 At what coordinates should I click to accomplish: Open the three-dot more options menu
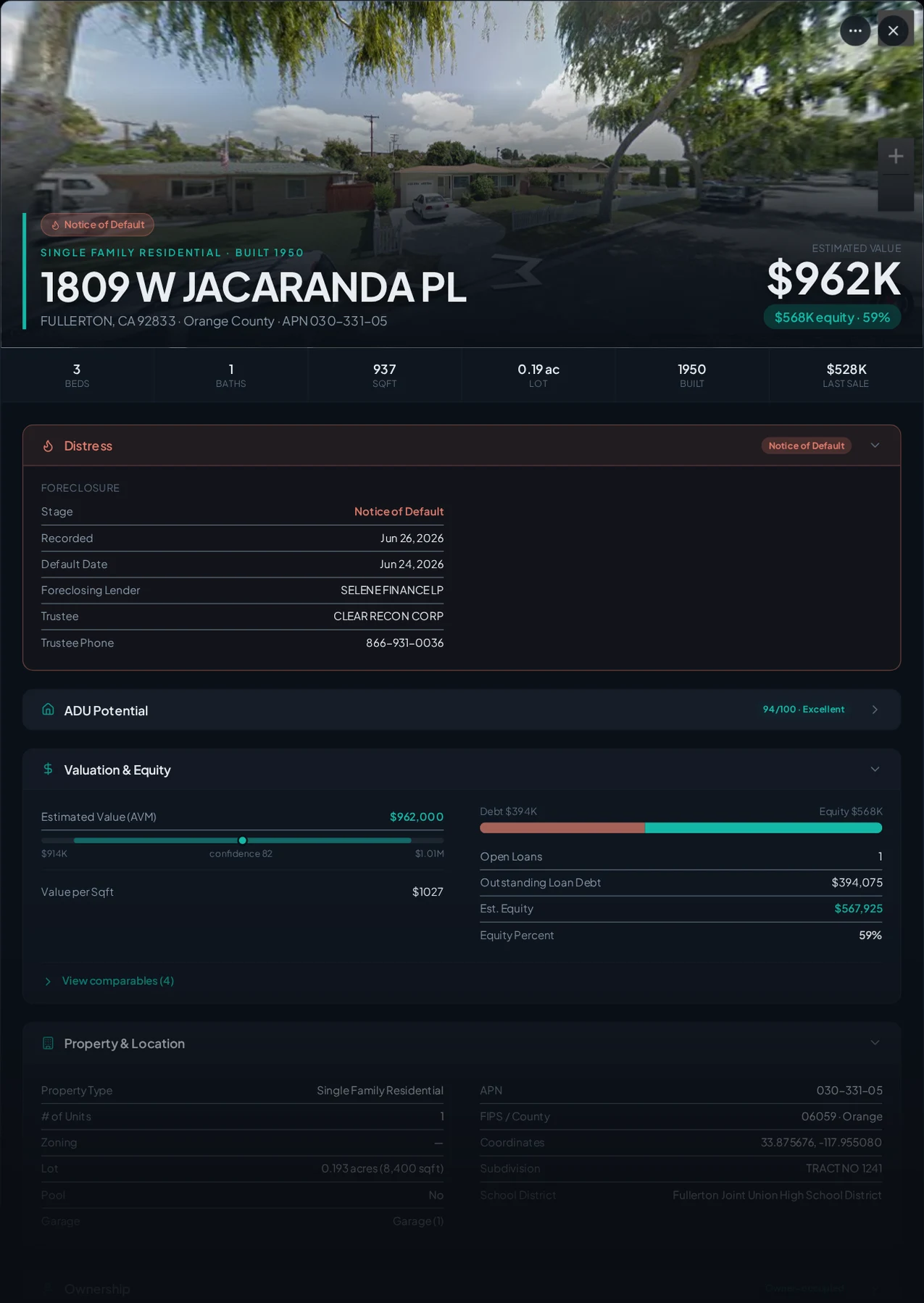(855, 30)
